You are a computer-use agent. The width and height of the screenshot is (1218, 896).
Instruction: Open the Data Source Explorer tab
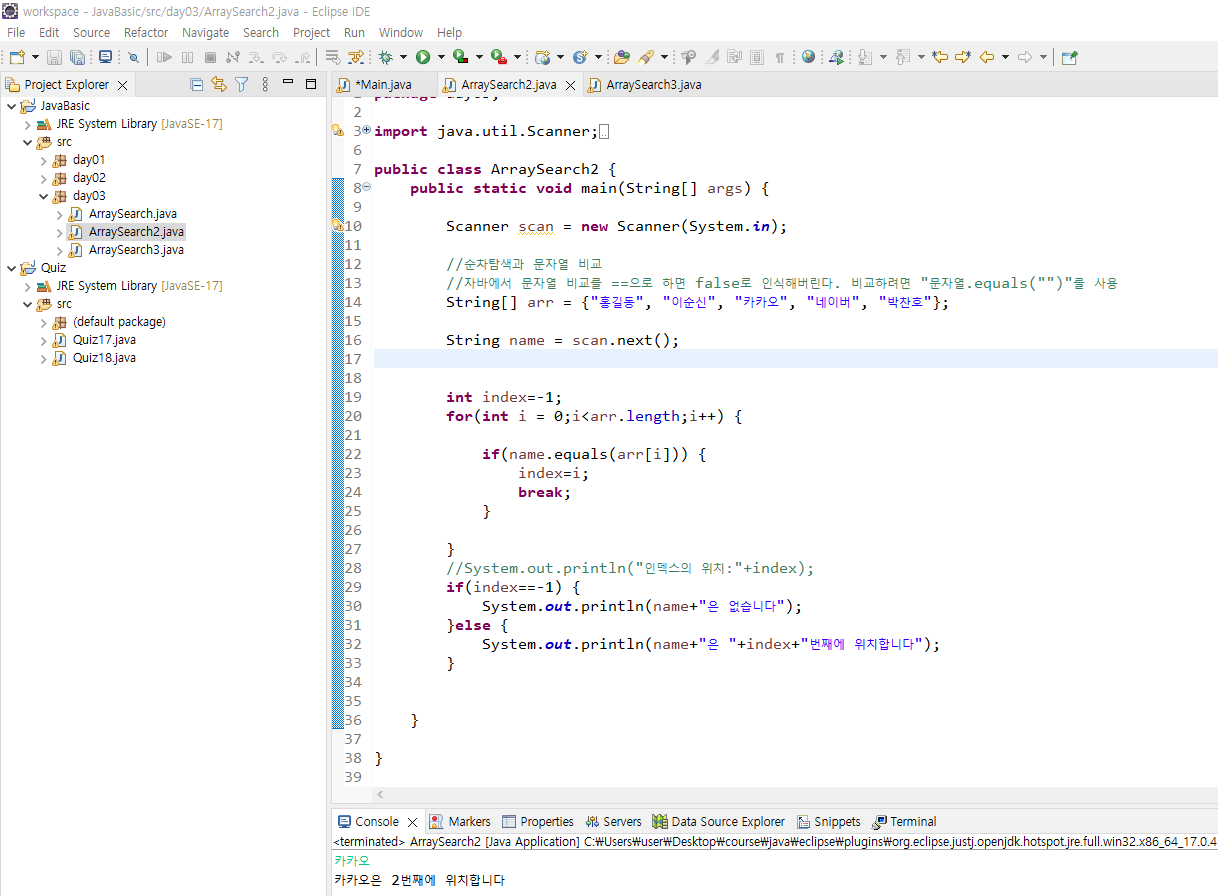pos(719,822)
